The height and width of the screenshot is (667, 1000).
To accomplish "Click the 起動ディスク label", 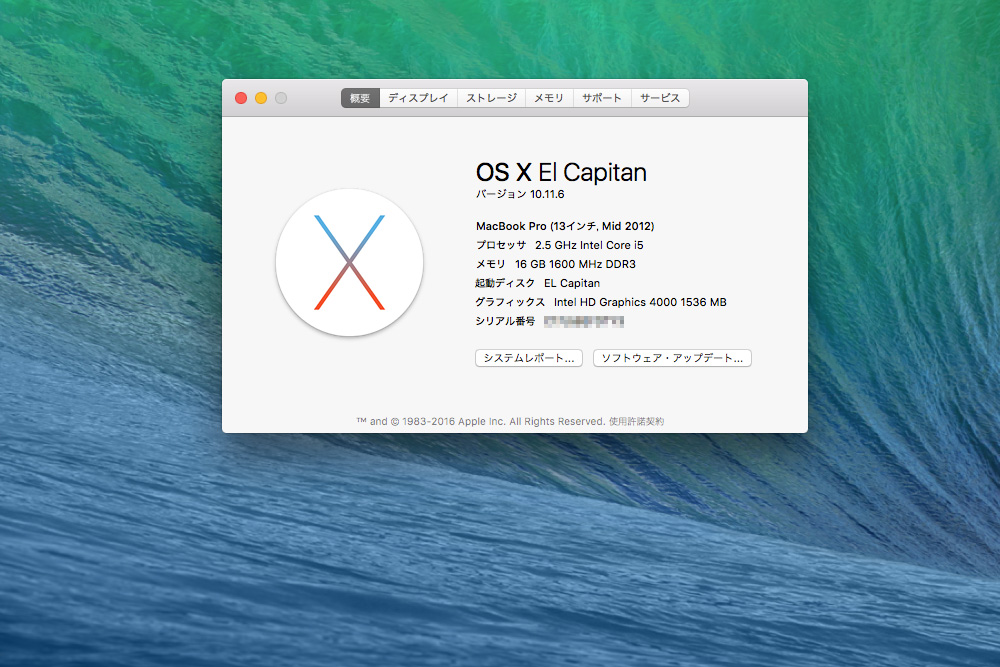I will [x=505, y=284].
